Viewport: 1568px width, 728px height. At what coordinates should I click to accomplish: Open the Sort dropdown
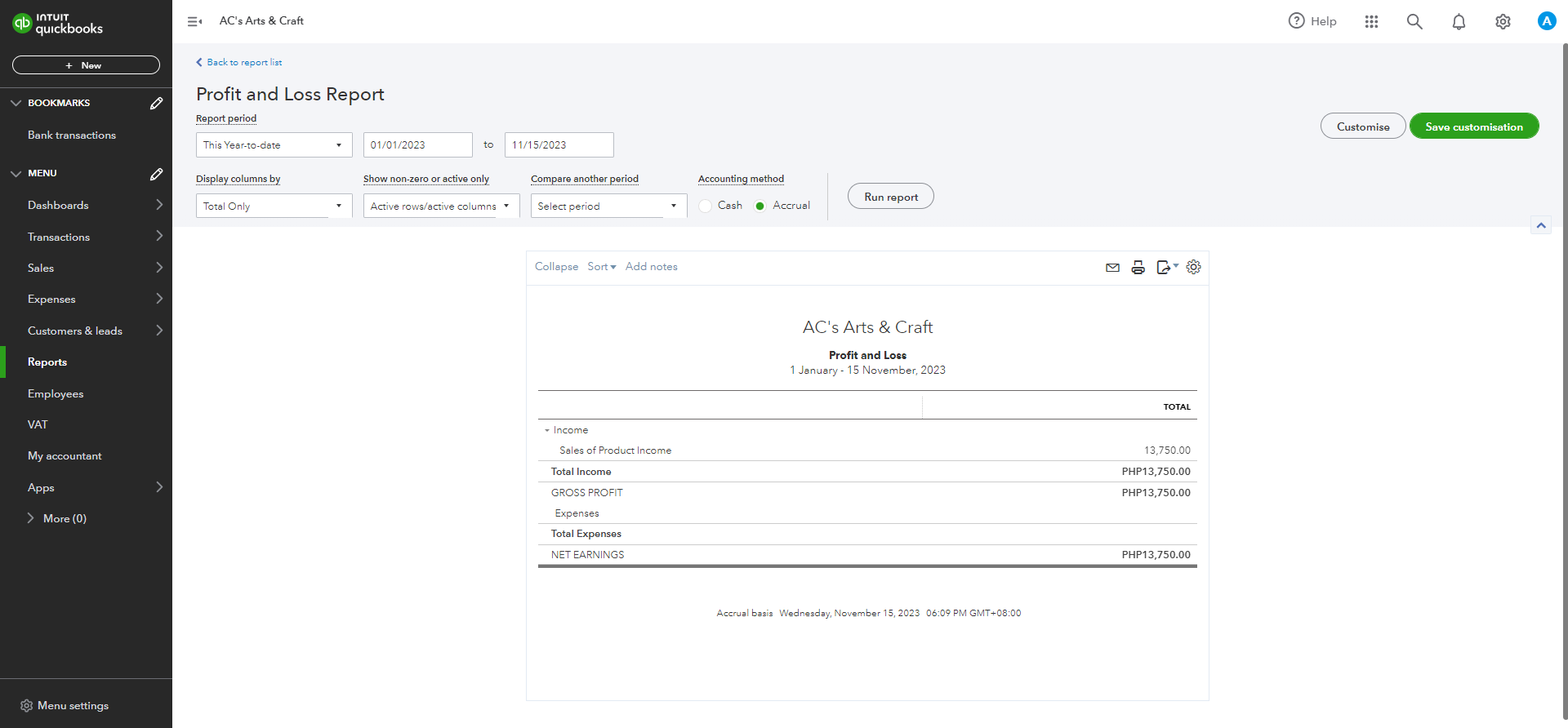click(602, 267)
